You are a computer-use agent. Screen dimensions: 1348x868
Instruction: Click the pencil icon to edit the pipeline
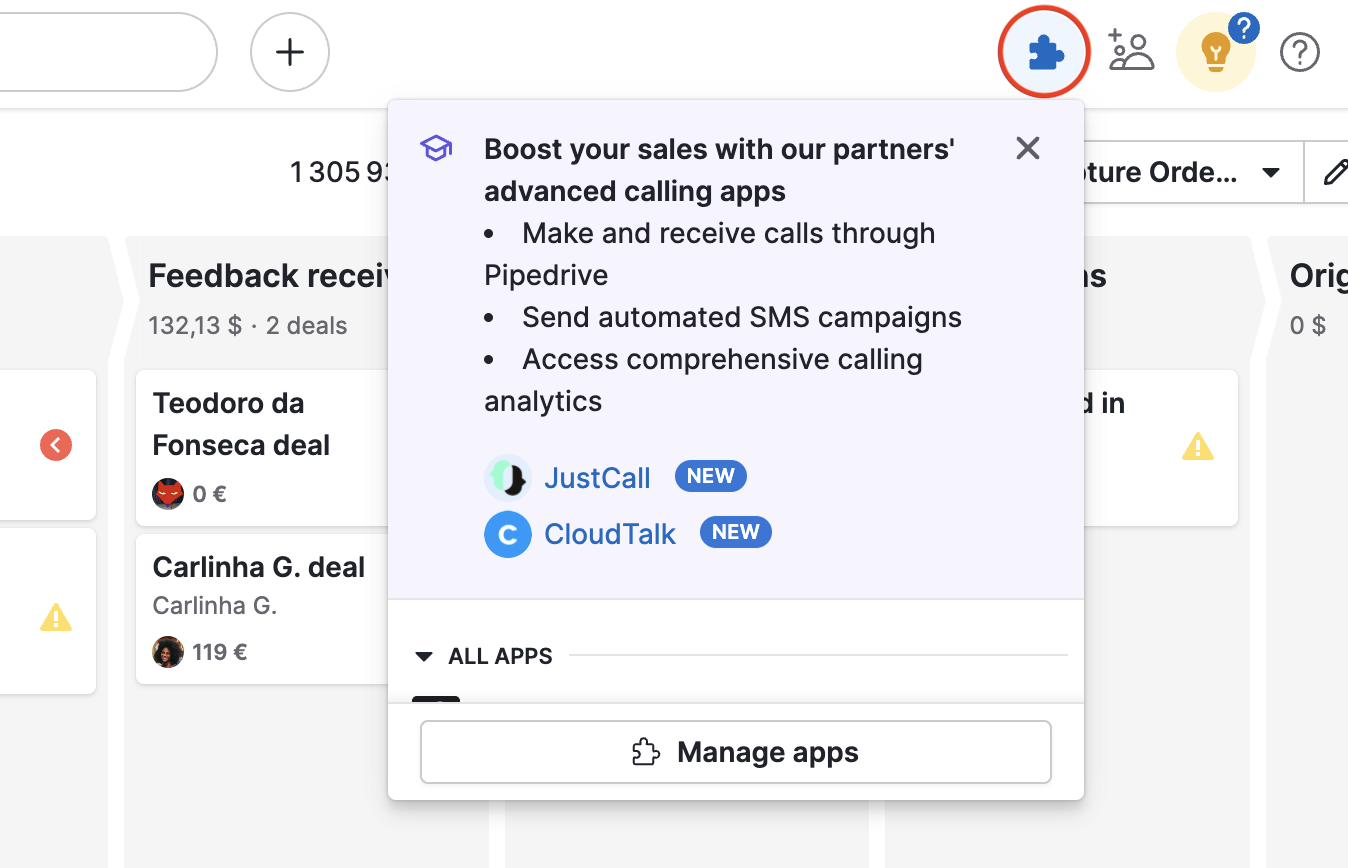tap(1334, 172)
